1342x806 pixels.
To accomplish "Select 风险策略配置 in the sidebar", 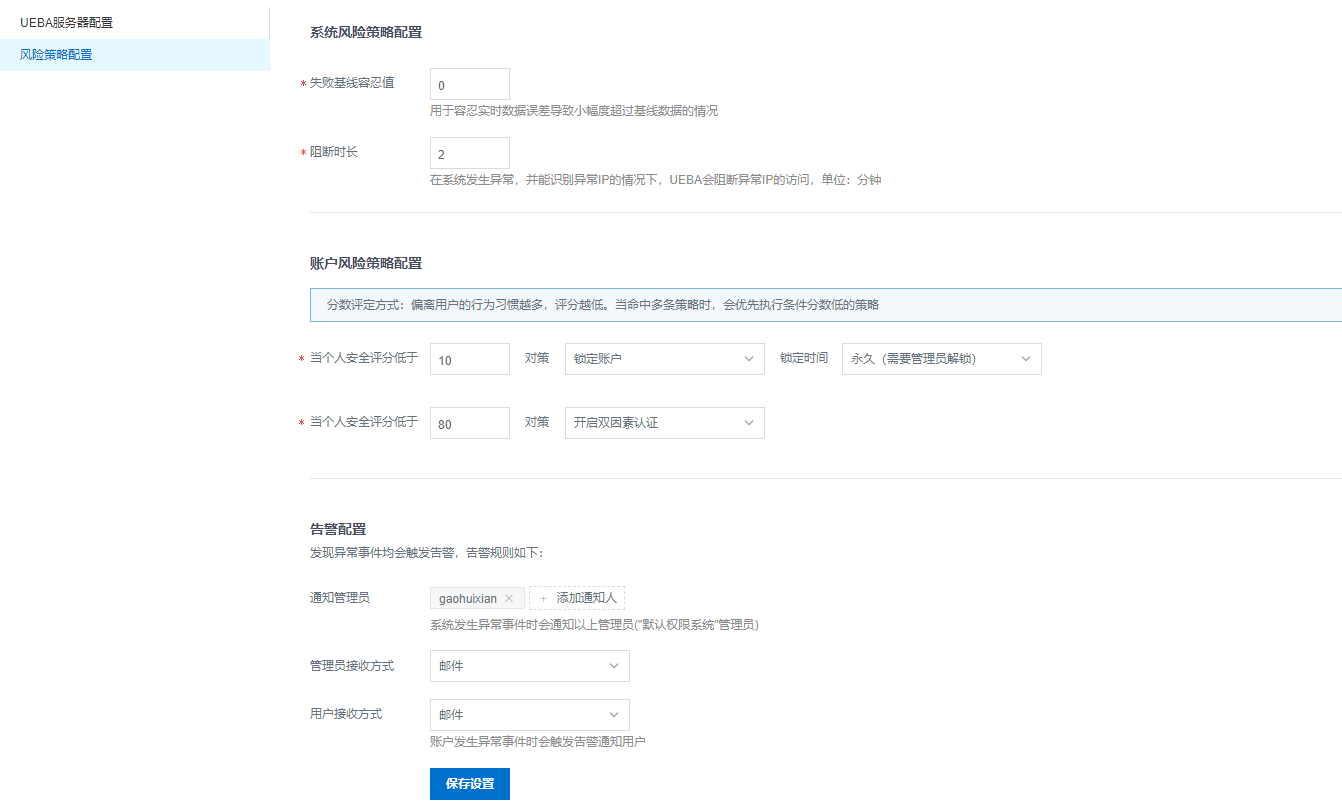I will tap(56, 55).
